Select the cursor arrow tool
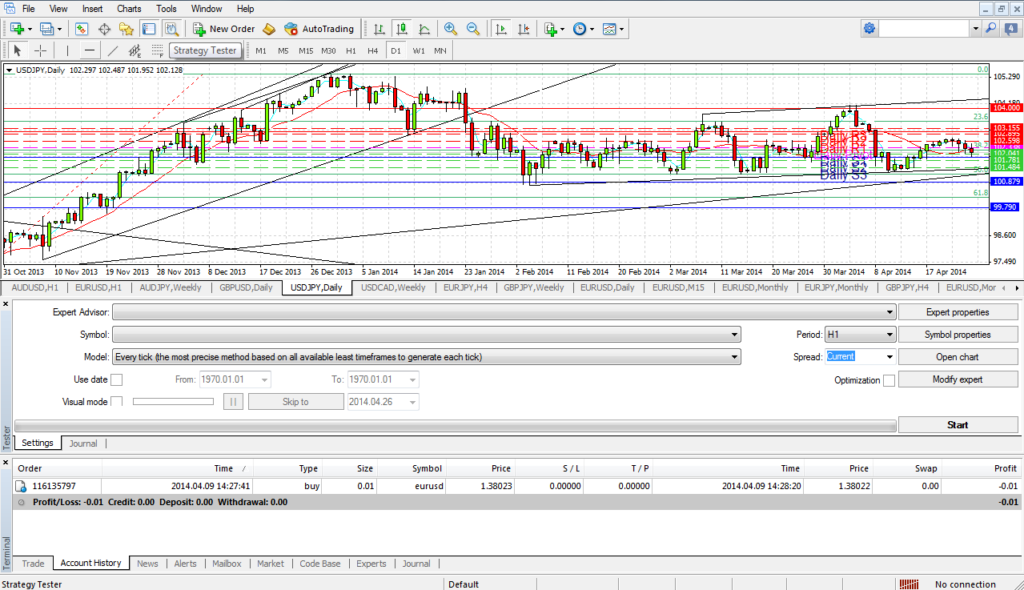This screenshot has height=590, width=1024. (18, 50)
